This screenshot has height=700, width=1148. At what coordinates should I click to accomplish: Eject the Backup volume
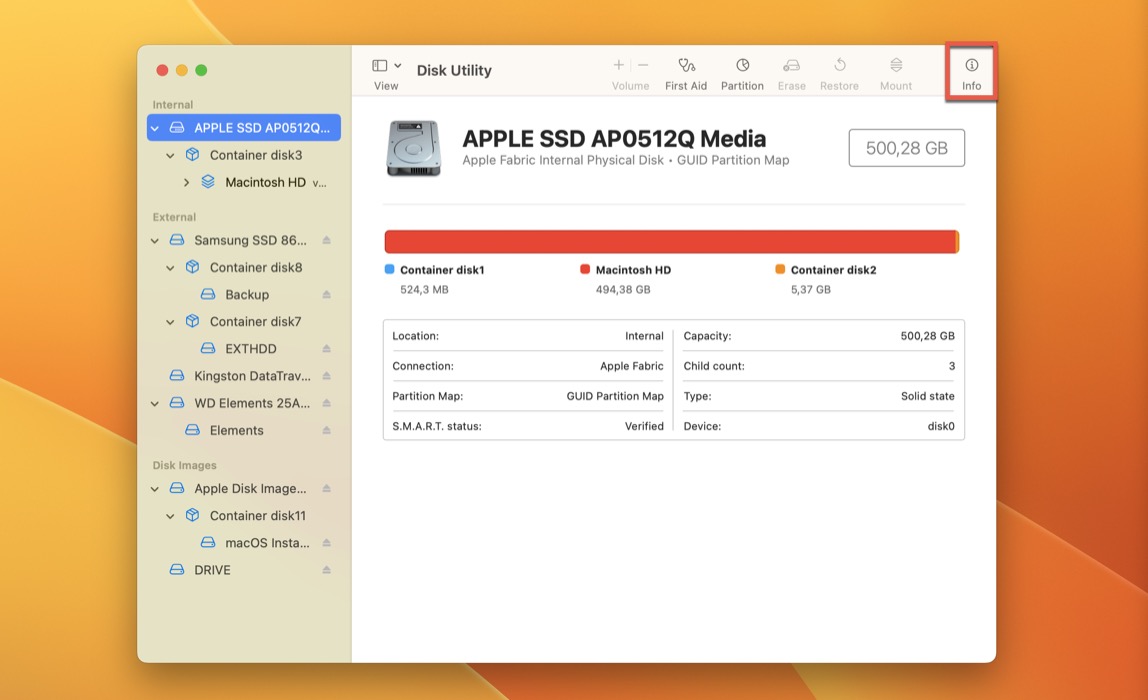[326, 294]
